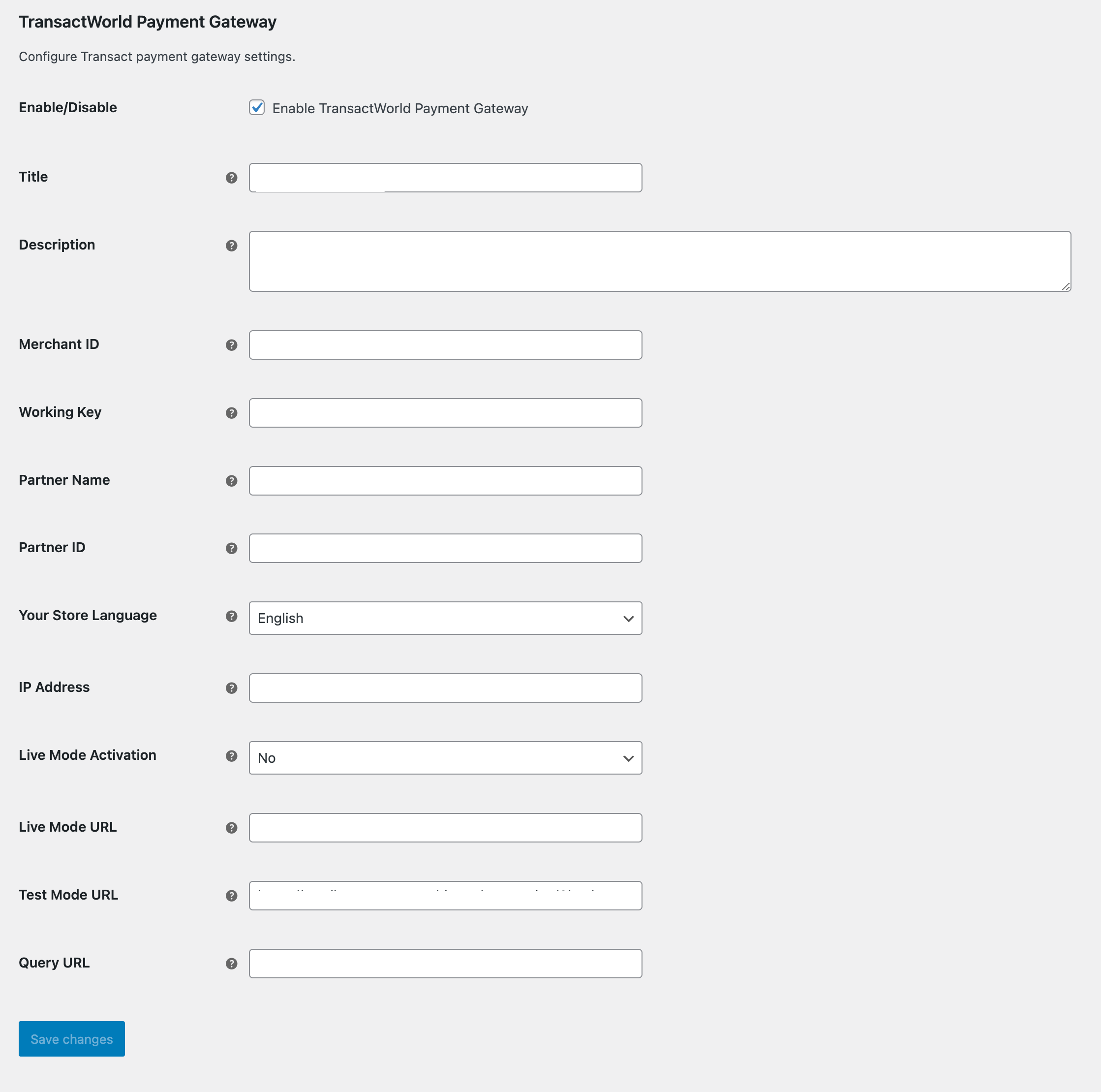Click the Working Key help icon
Viewport: 1101px width, 1092px height.
pyautogui.click(x=231, y=412)
